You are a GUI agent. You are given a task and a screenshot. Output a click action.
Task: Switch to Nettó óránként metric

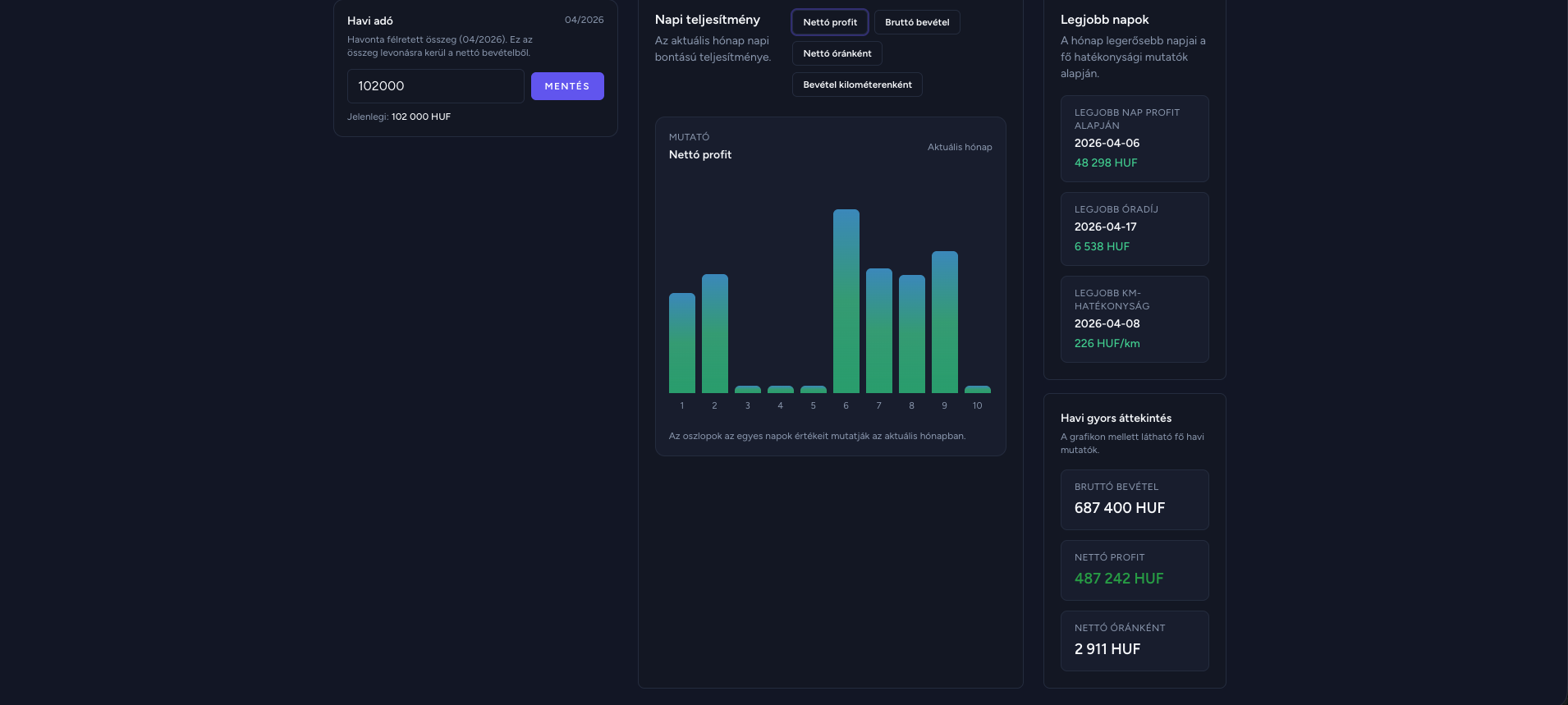(837, 53)
